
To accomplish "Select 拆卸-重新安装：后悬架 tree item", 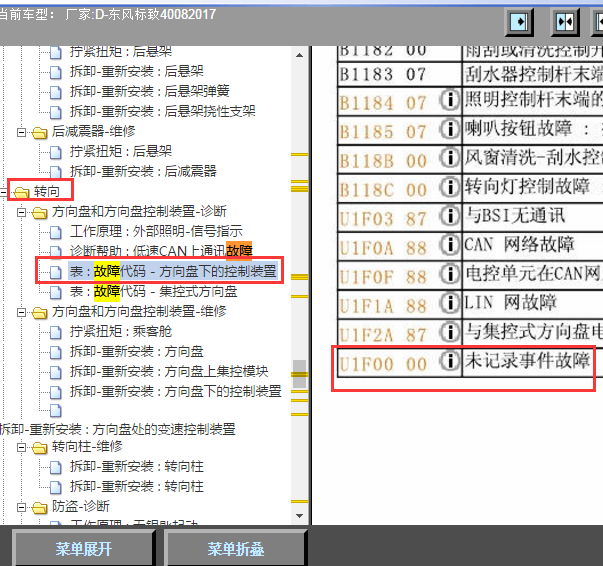I will coord(137,72).
